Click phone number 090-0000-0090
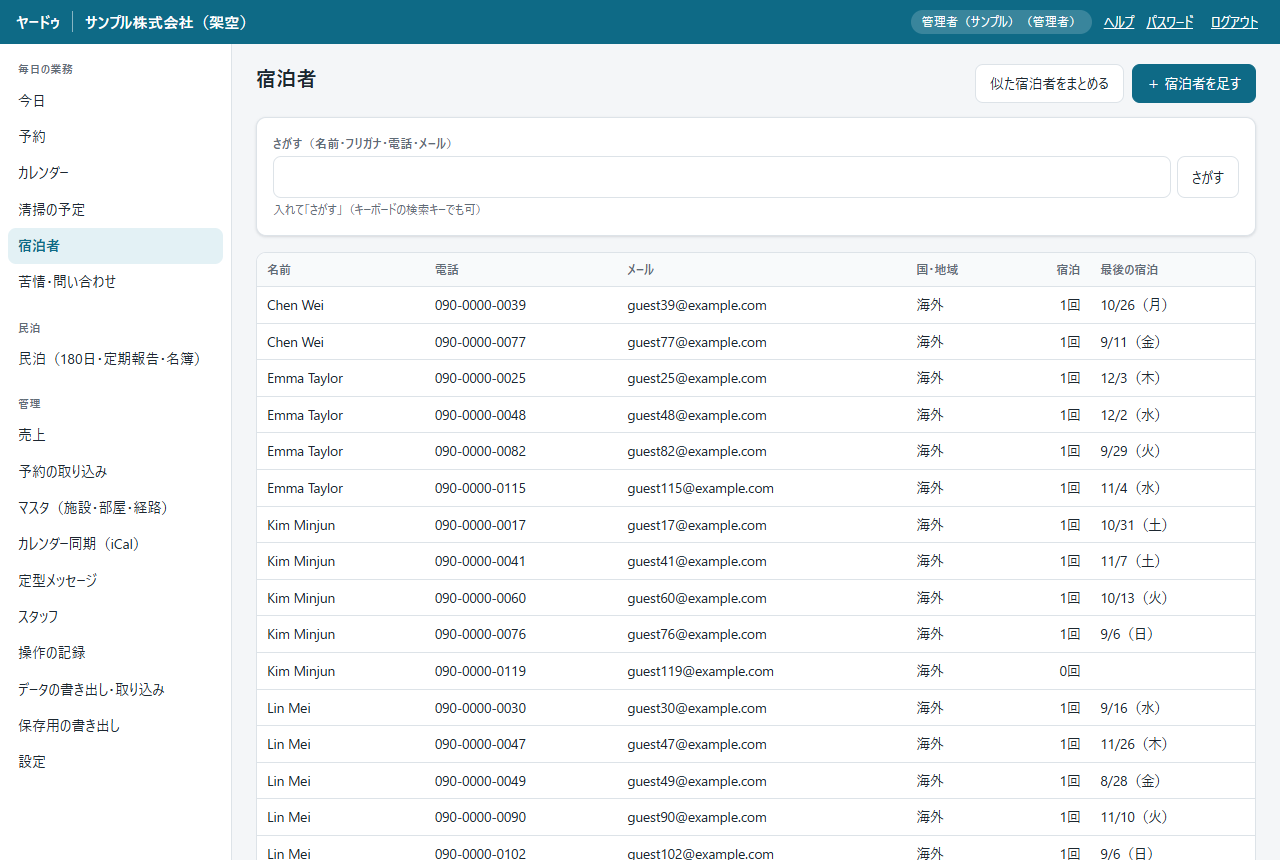The height and width of the screenshot is (860, 1280). click(x=480, y=817)
